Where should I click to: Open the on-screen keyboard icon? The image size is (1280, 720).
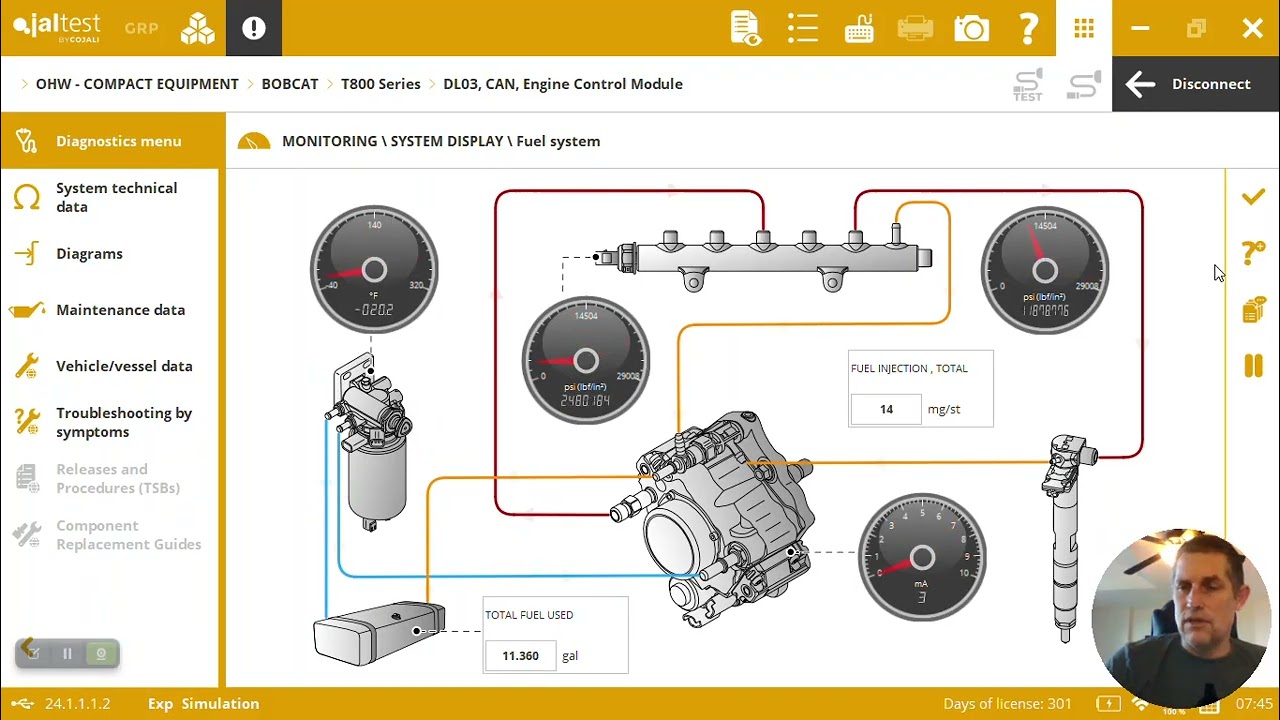coord(859,28)
